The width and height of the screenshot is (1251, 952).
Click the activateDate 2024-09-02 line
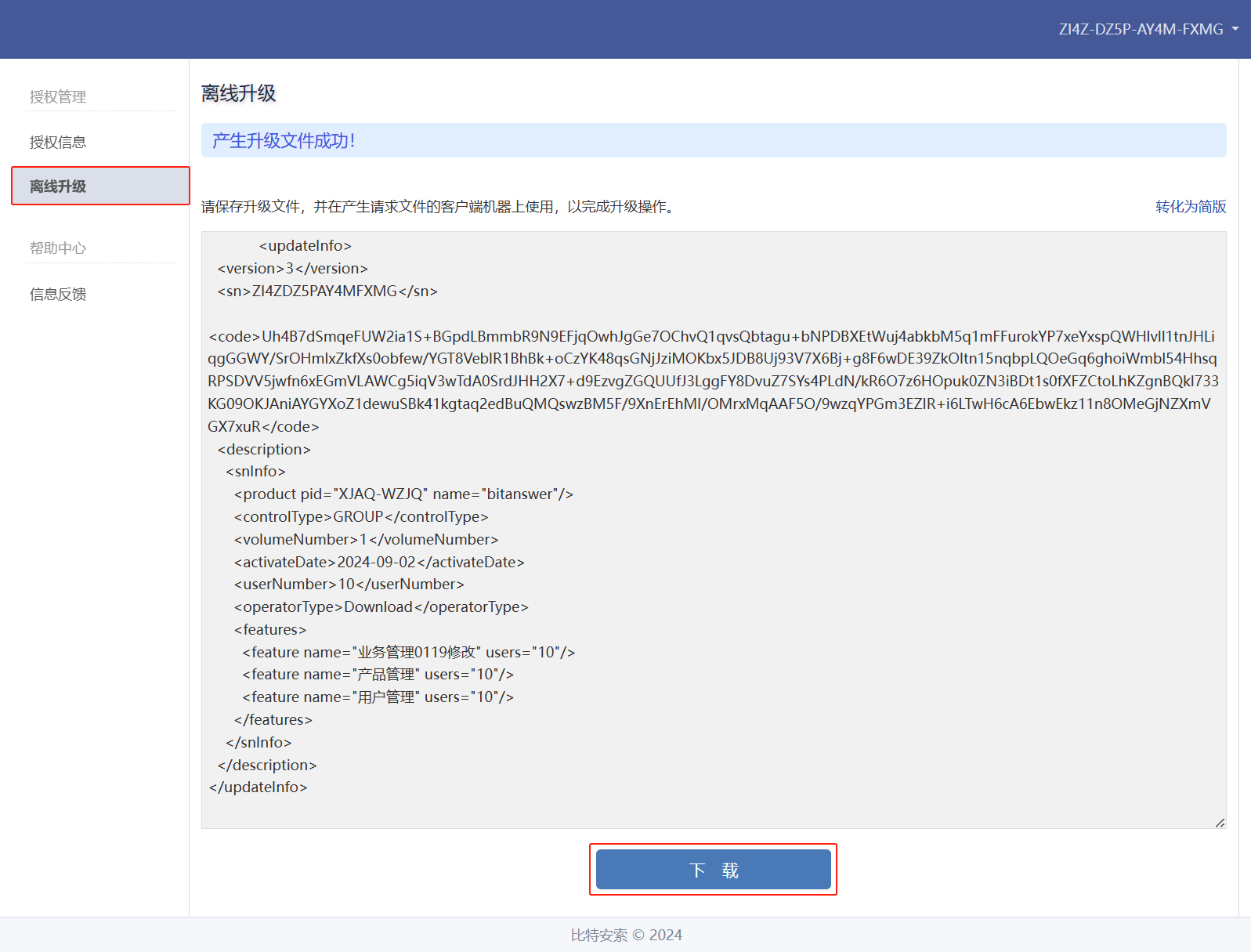click(x=379, y=562)
